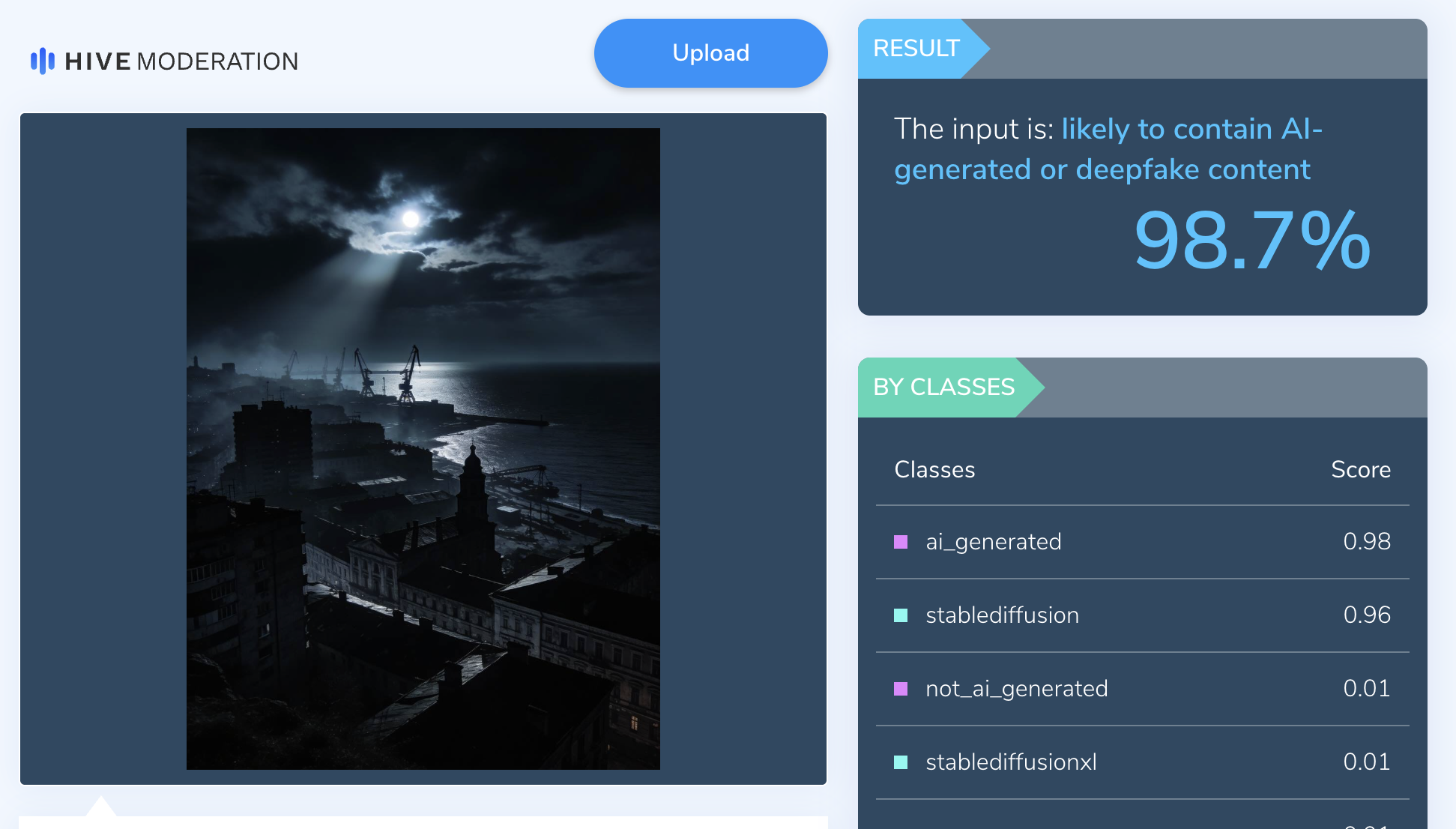
Task: Click the white pointer triangle below image panel
Action: tap(100, 807)
